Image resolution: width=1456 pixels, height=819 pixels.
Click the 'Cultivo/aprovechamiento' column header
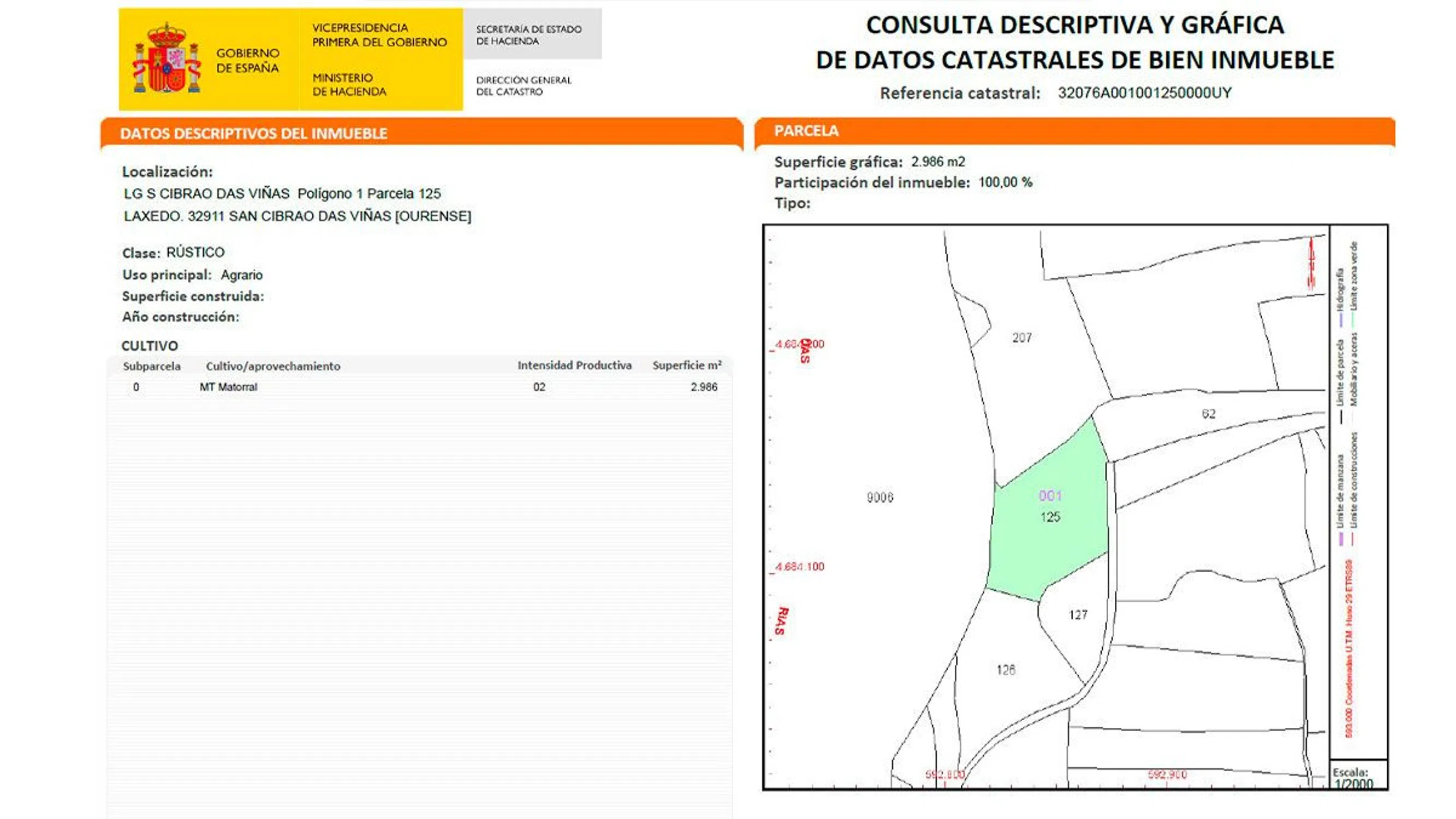tap(273, 366)
